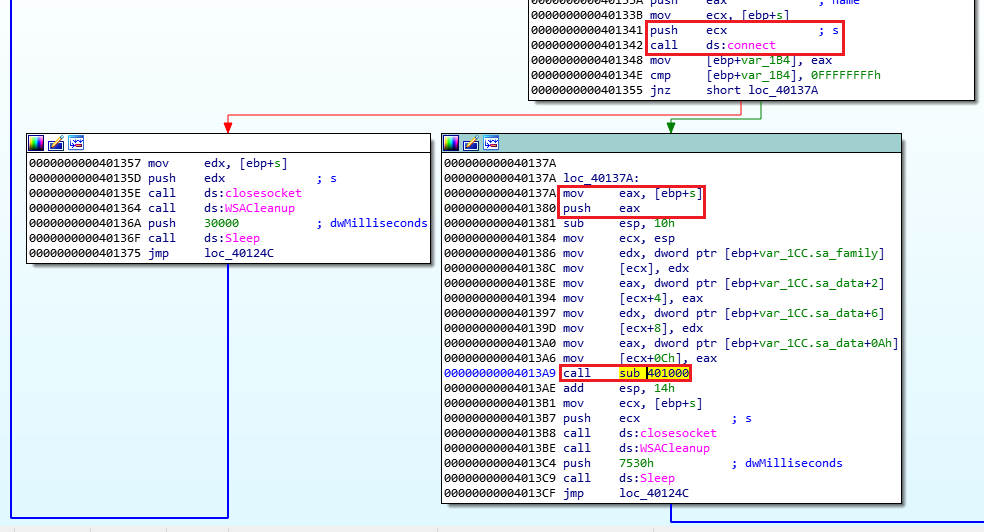The image size is (984, 532).
Task: Open node color picker on left block
Action: (37, 143)
